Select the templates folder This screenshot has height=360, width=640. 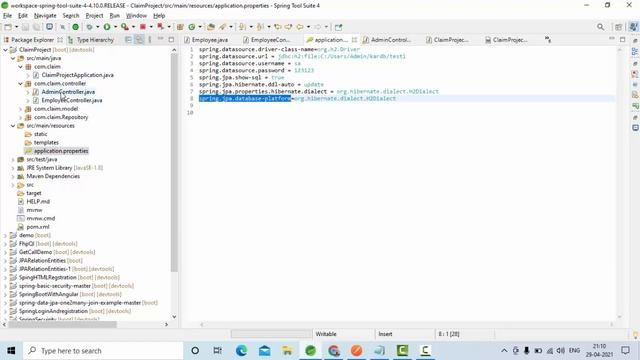(46, 142)
